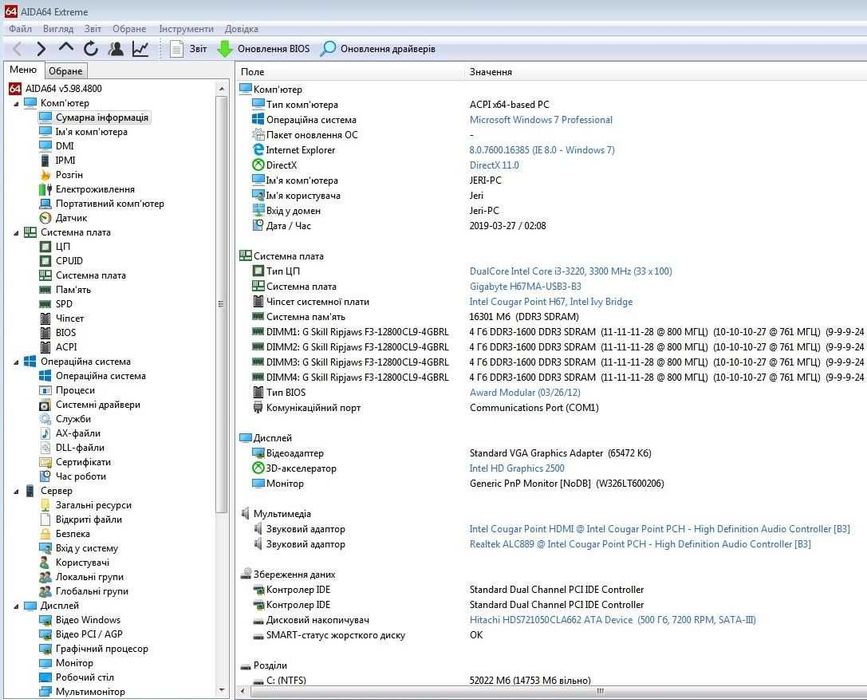Open the Довідка menu
The width and height of the screenshot is (867, 700).
pyautogui.click(x=241, y=29)
